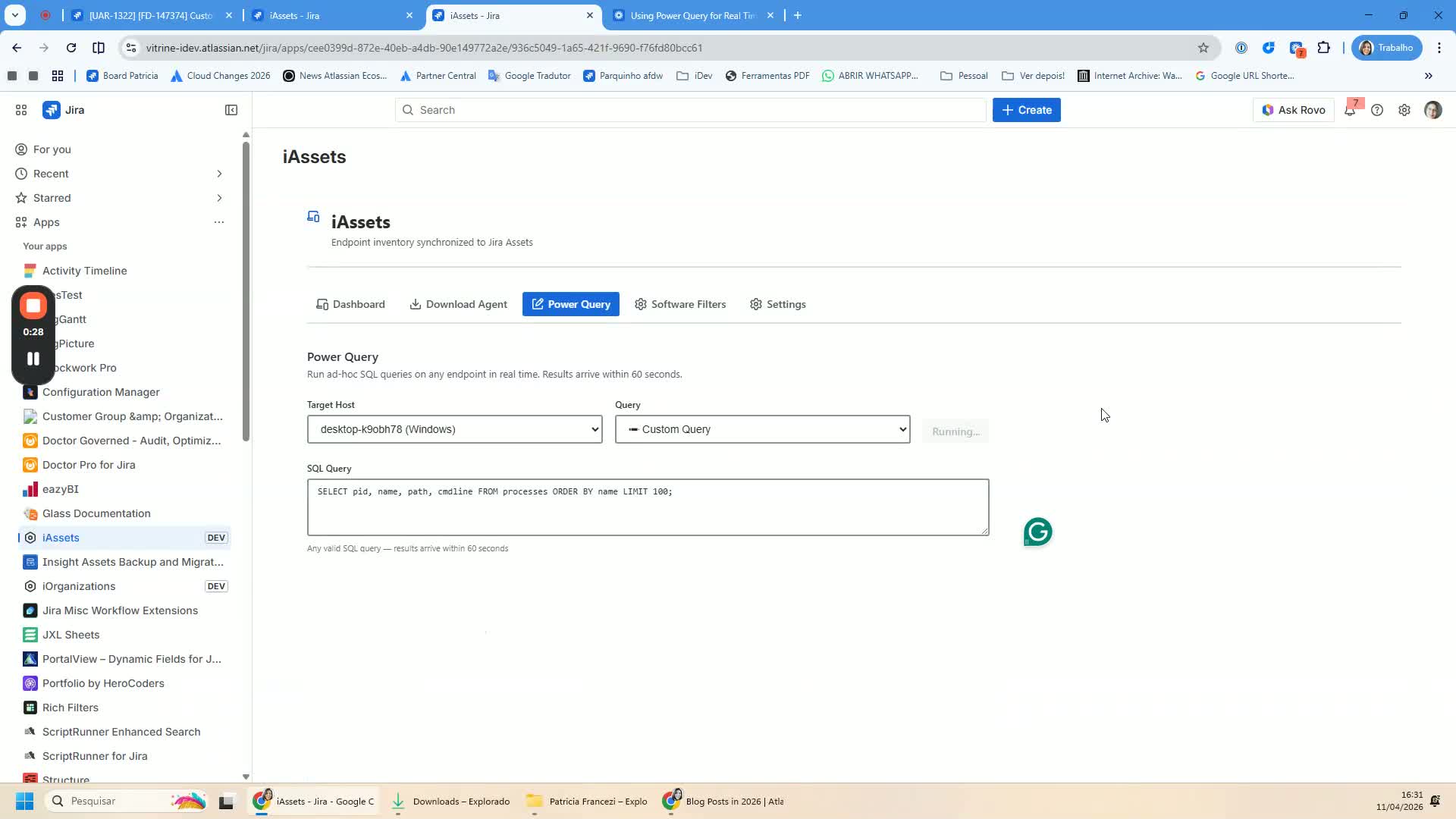Reload the current page
Screen dimensions: 1456x819
71,48
